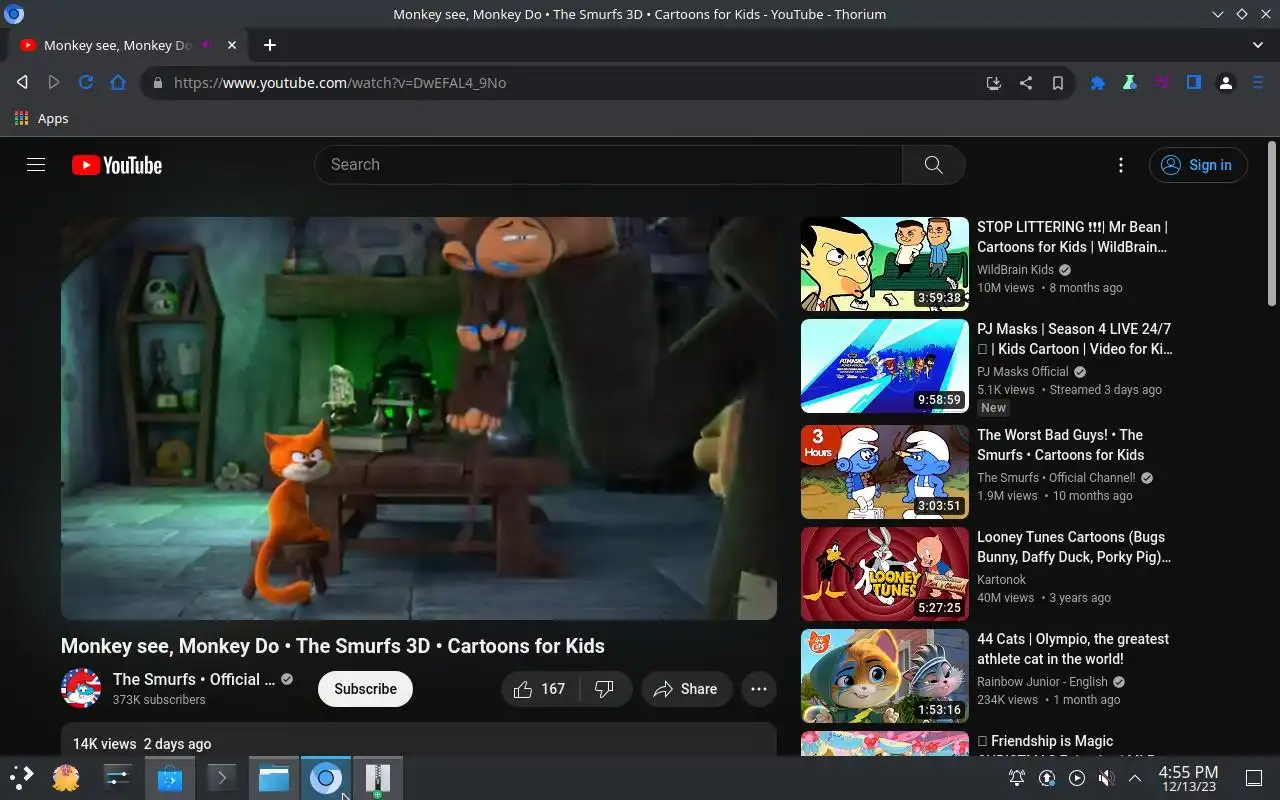Open Mr Bean STOP LITTERING thumbnail
Viewport: 1280px width, 800px height.
click(885, 264)
